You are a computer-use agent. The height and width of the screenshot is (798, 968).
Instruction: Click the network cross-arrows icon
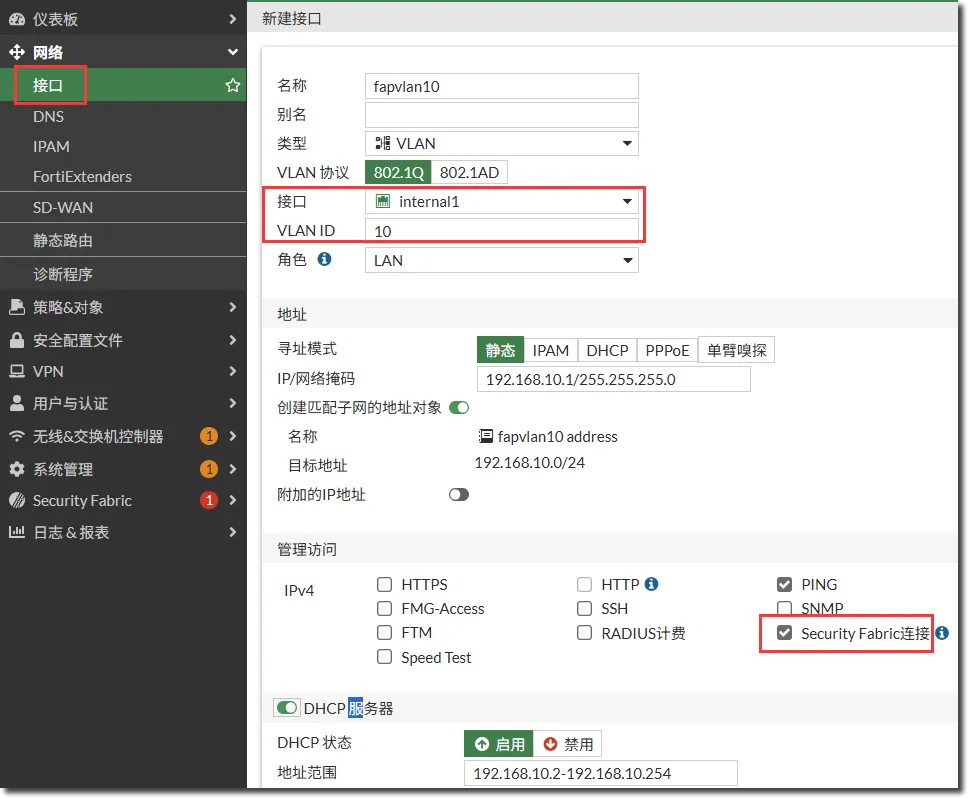[17, 52]
